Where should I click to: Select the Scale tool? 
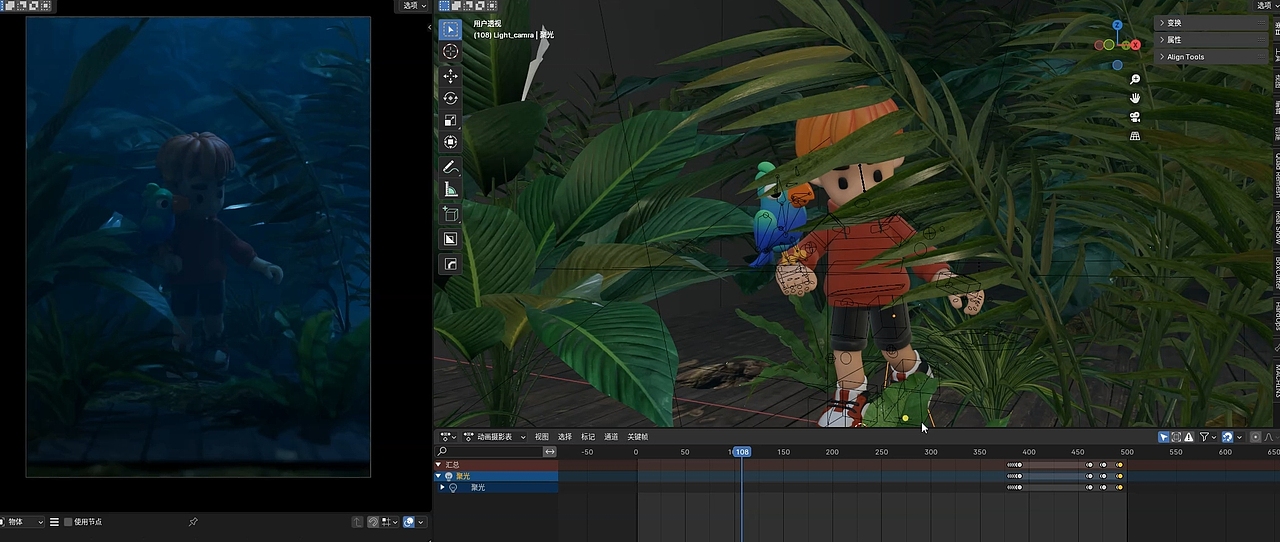click(450, 120)
